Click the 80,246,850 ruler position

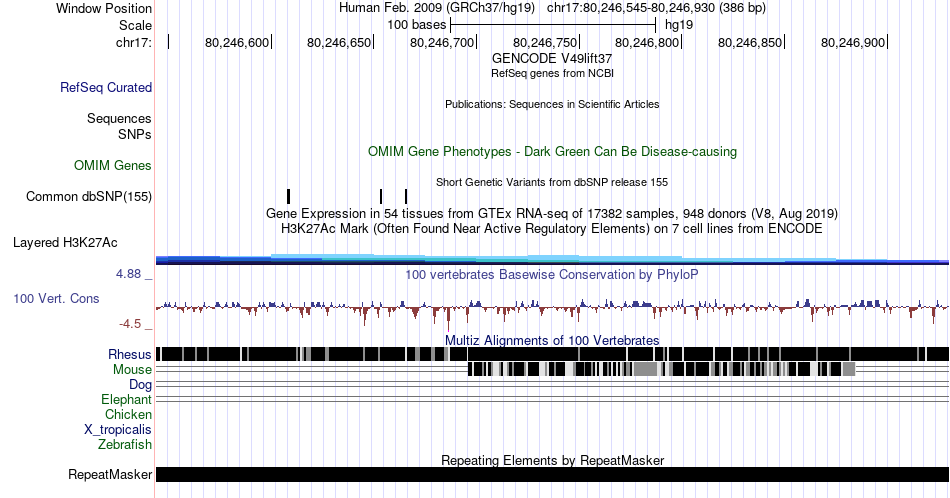tap(750, 42)
